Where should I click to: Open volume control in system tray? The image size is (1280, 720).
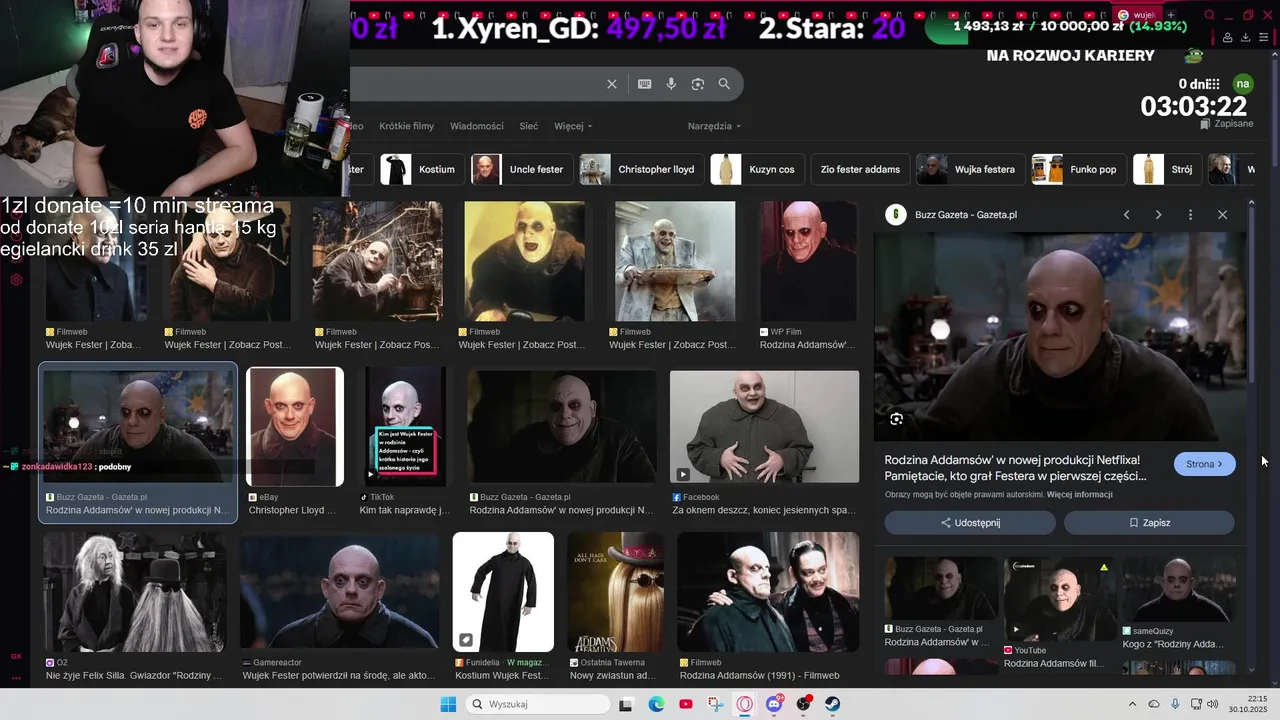coord(1212,704)
